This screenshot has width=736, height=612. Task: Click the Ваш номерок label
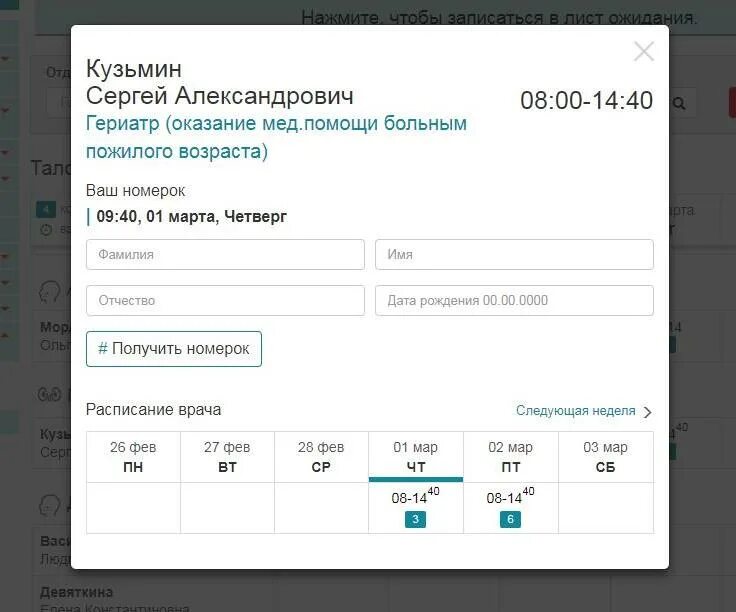(135, 191)
